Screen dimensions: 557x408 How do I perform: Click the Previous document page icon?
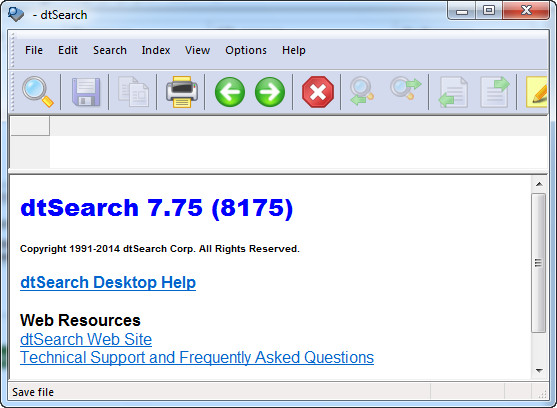pyautogui.click(x=453, y=92)
